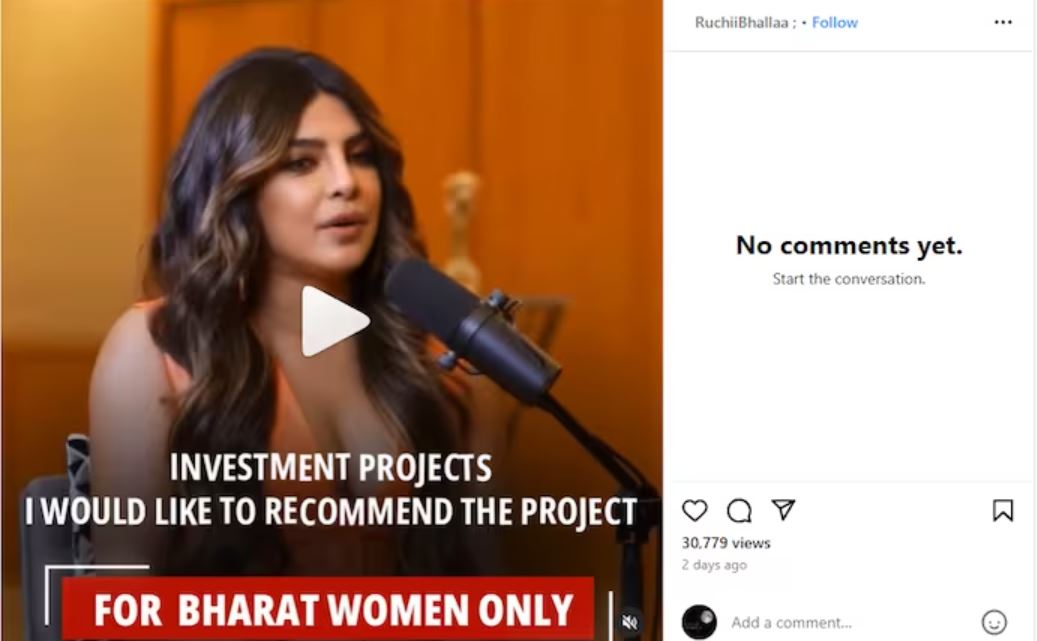Share post using paper plane icon
The height and width of the screenshot is (641, 1037).
click(783, 509)
